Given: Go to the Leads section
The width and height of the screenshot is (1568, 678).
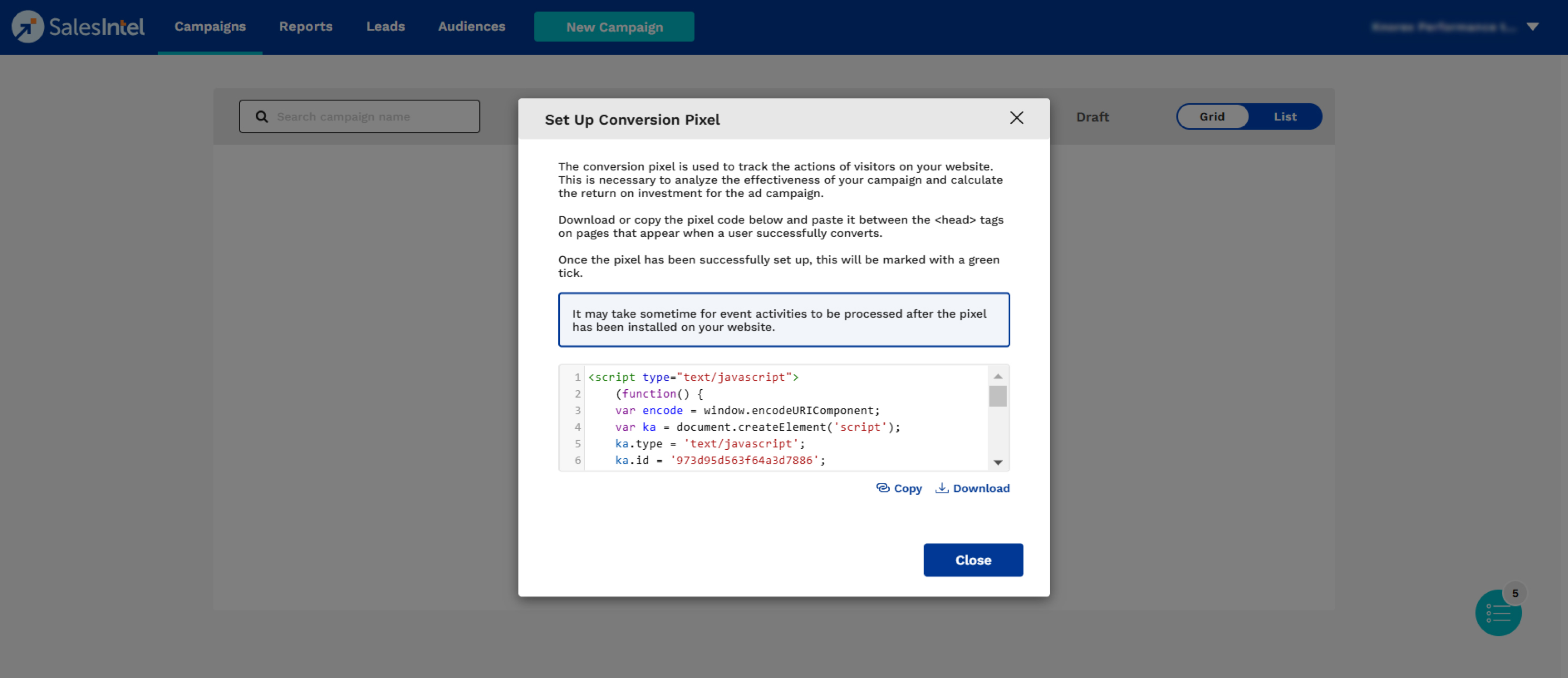Looking at the screenshot, I should (385, 27).
